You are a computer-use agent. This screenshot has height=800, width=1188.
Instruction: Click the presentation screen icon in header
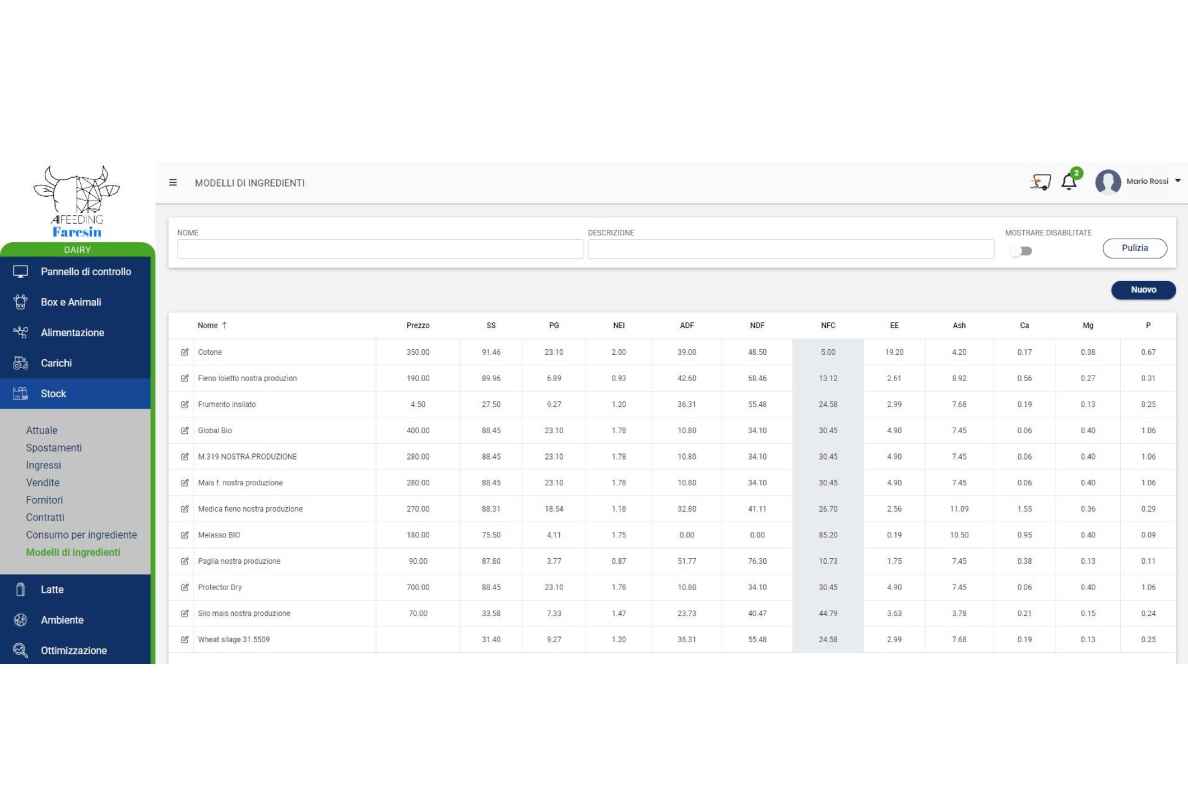(x=1041, y=182)
